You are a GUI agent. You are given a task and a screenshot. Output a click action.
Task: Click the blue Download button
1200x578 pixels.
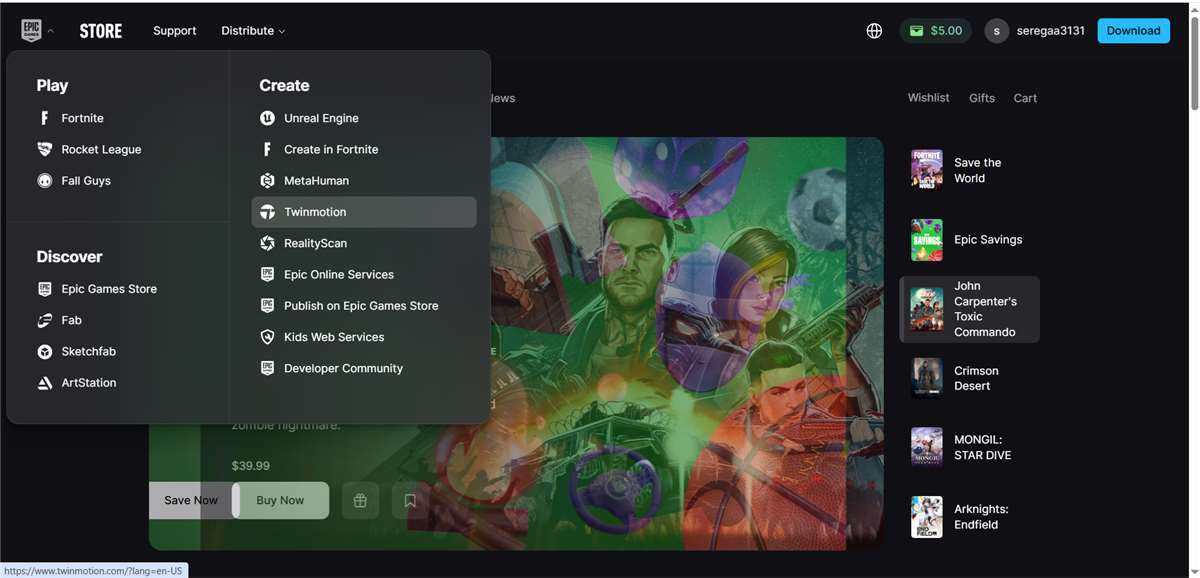(1133, 31)
